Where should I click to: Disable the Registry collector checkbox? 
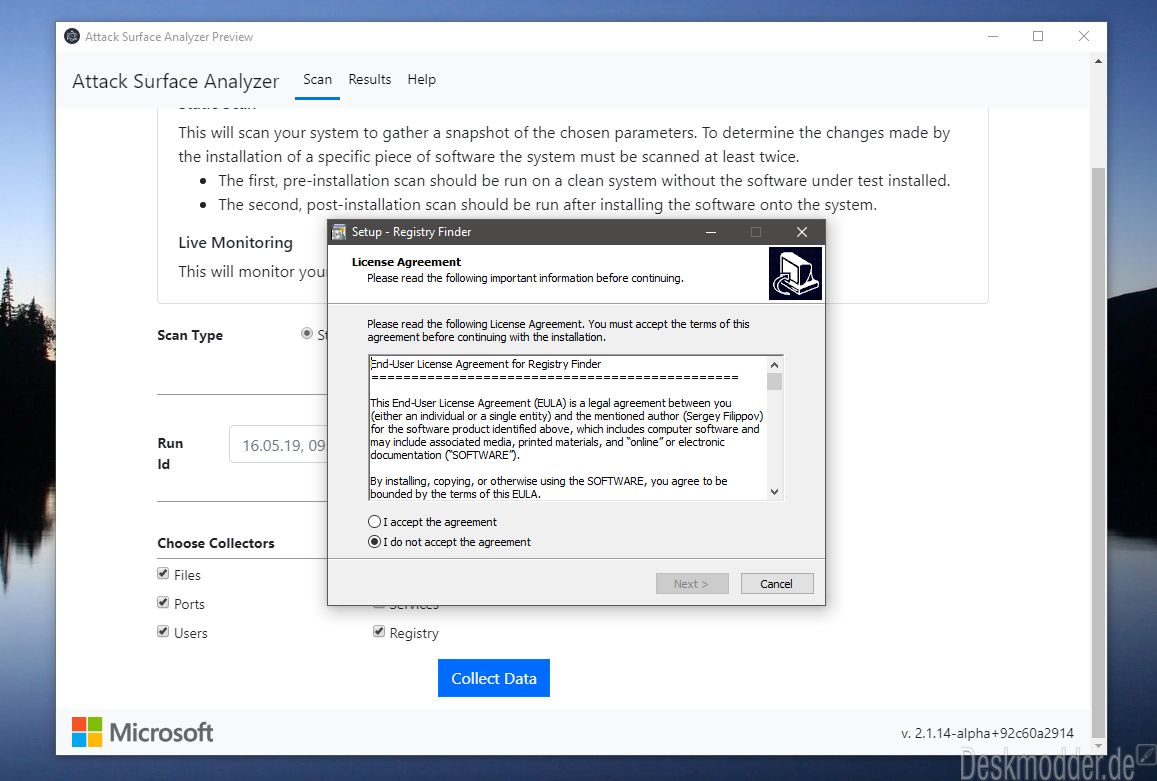379,631
